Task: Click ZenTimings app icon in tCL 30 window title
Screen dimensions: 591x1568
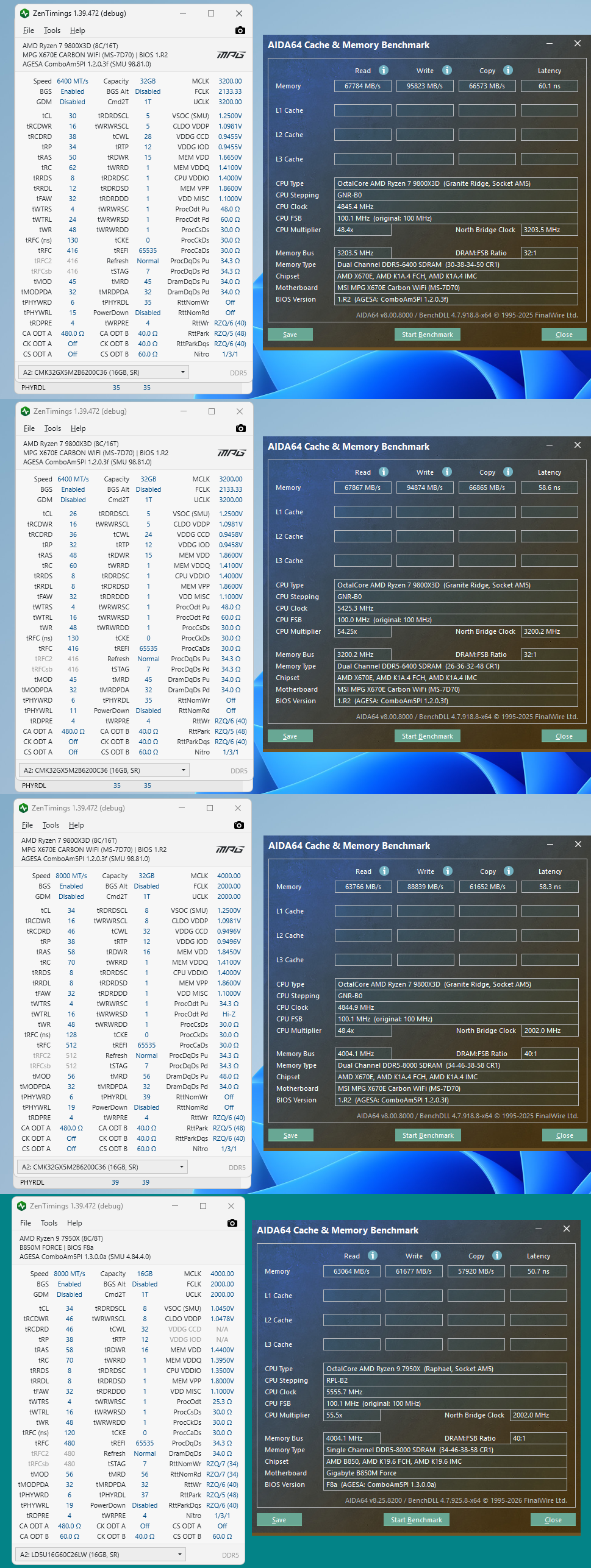Action: (24, 13)
